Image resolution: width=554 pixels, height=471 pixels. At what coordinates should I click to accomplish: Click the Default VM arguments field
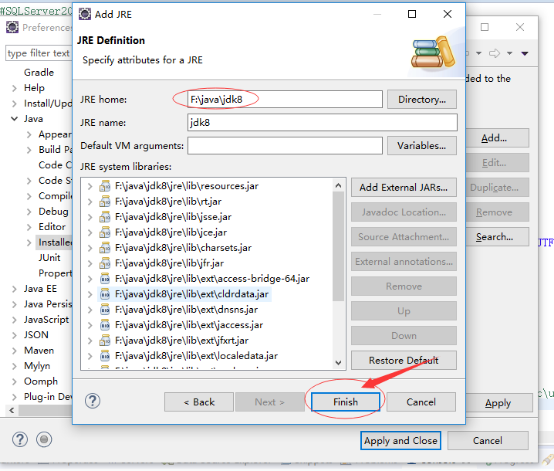(x=285, y=146)
